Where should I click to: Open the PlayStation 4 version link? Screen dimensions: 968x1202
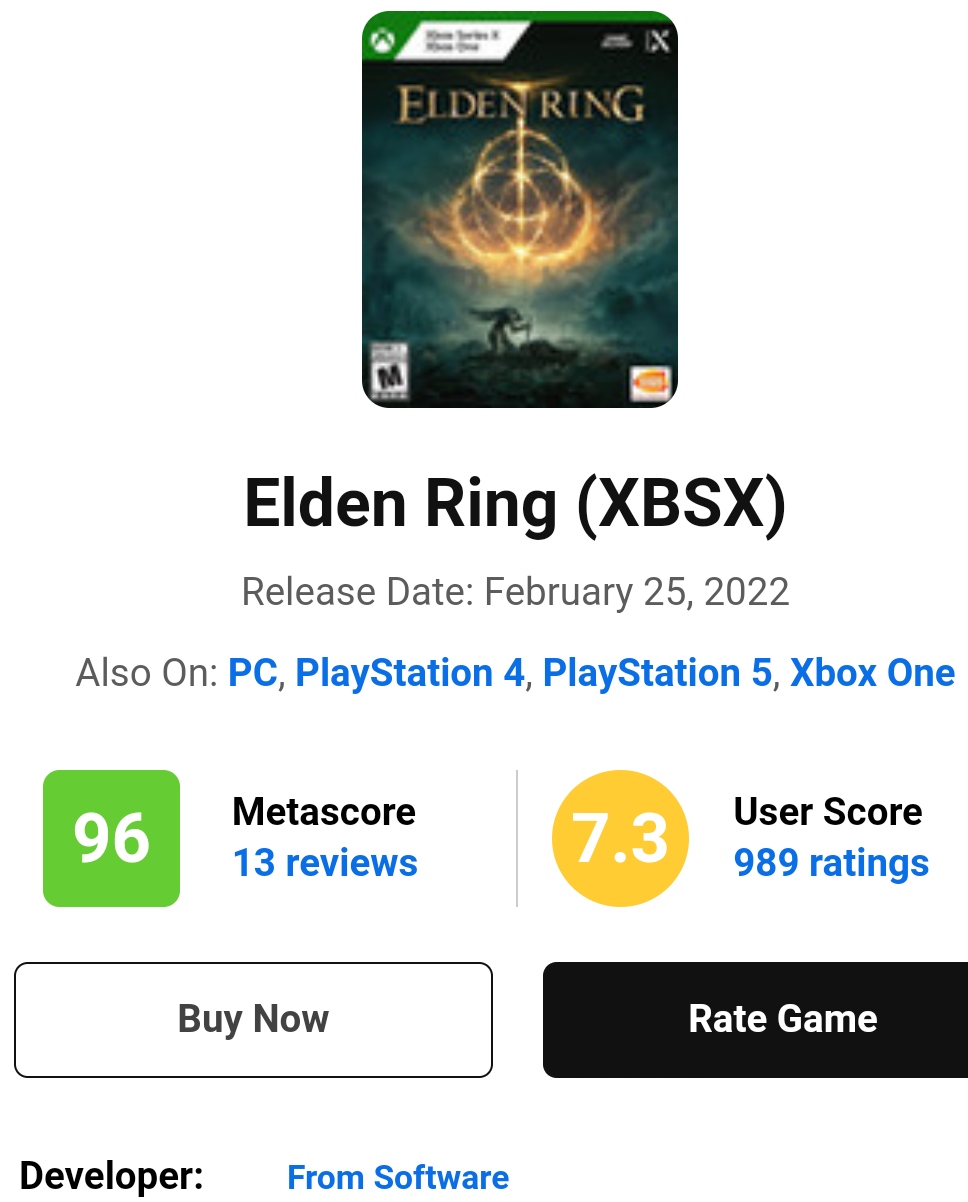coord(410,673)
